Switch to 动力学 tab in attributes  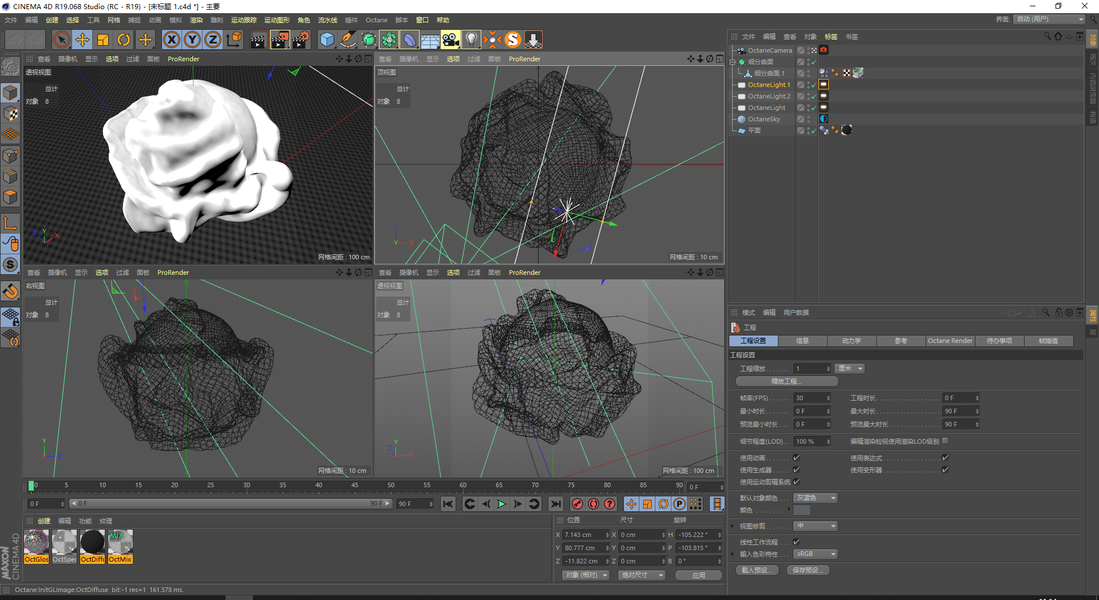tap(851, 341)
